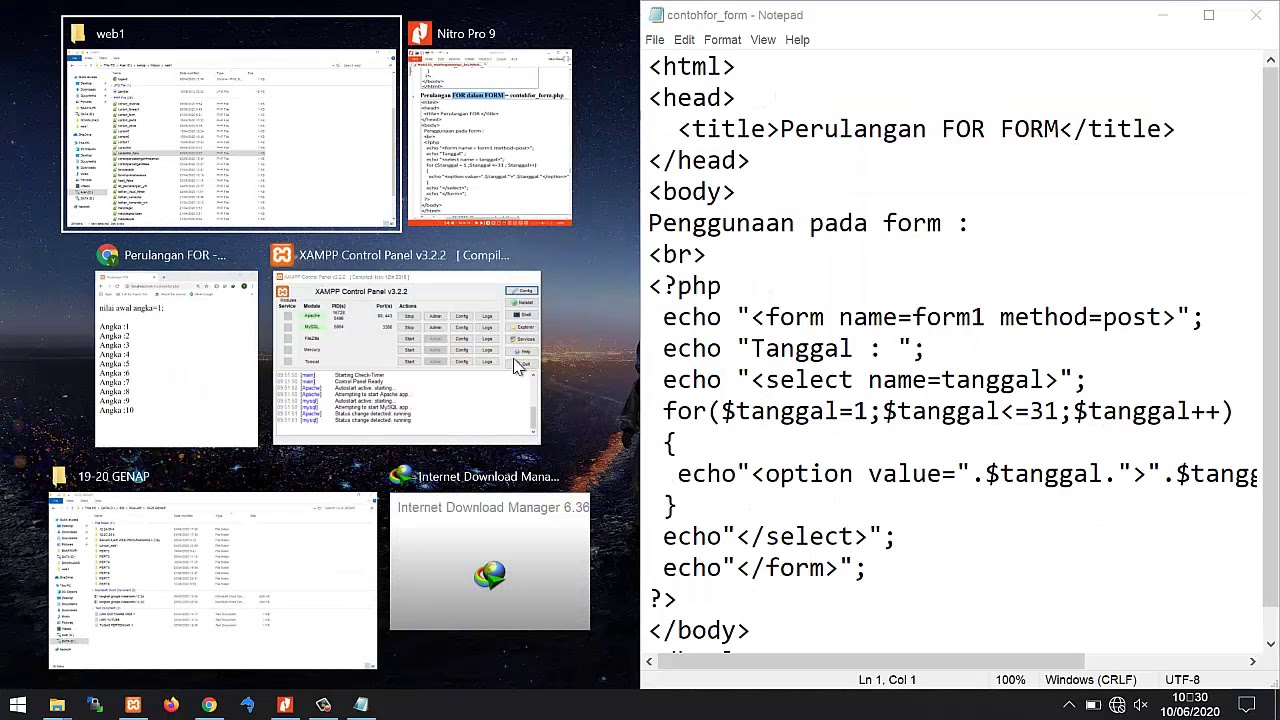1280x720 pixels.
Task: Open the Action Center notifications icon
Action: coord(1247,705)
